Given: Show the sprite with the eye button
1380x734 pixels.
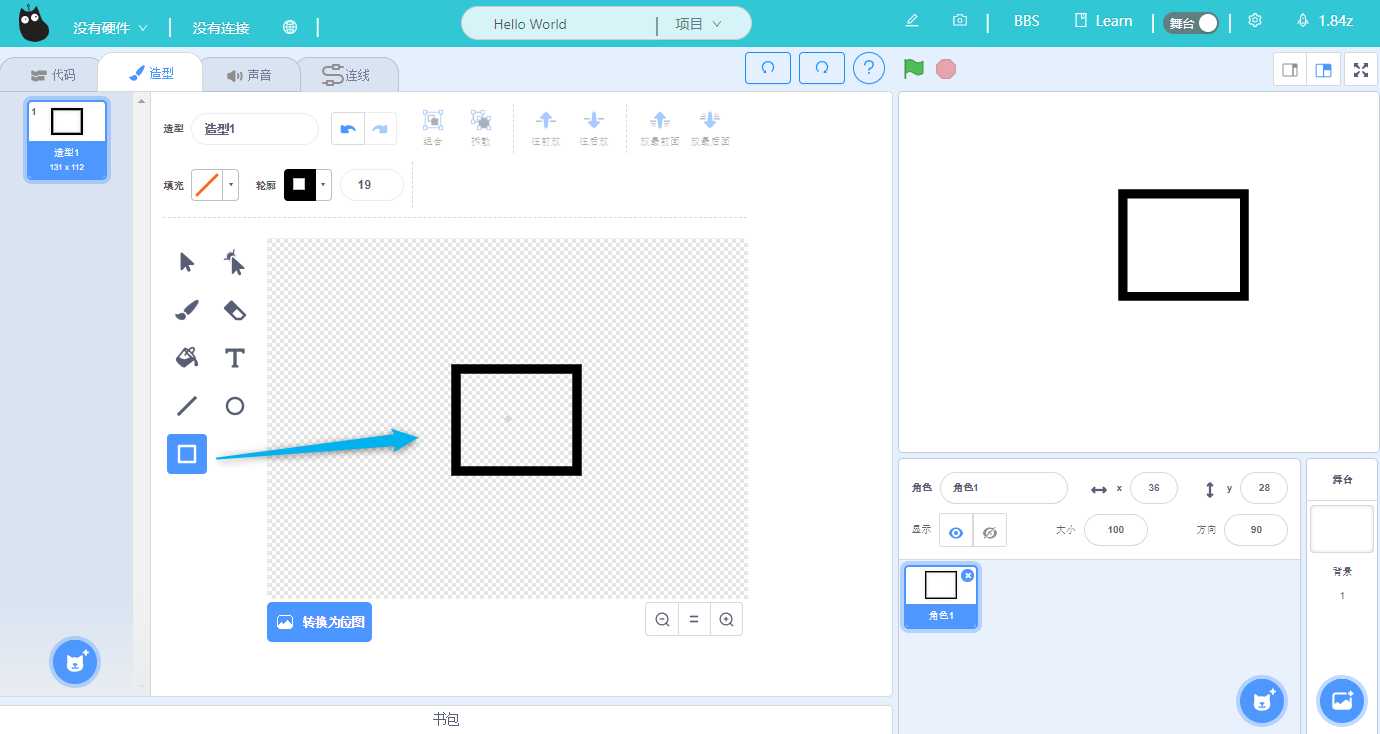Looking at the screenshot, I should click(x=956, y=533).
